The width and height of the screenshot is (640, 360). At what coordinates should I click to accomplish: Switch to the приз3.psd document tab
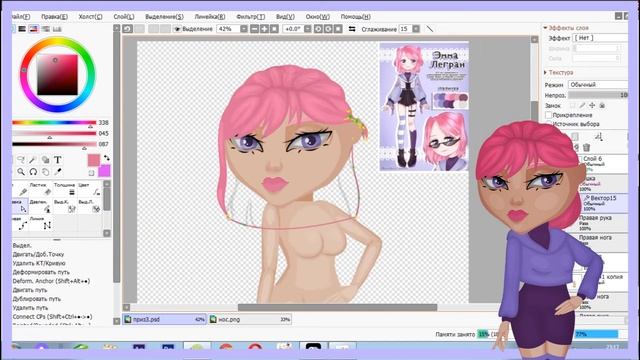click(x=164, y=320)
